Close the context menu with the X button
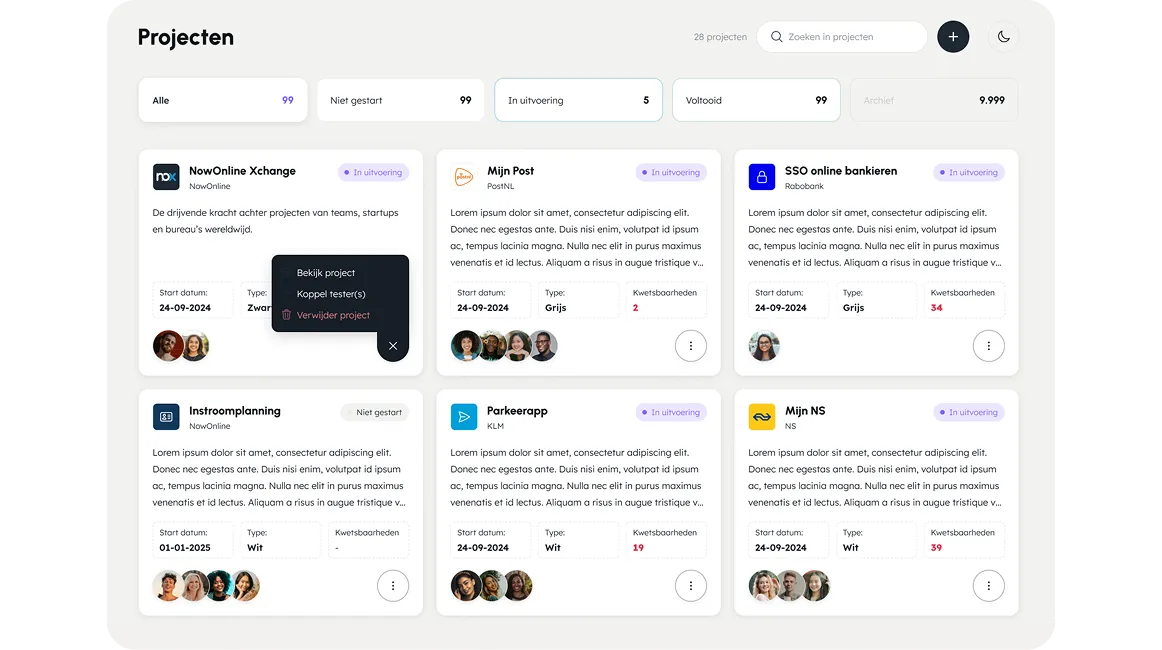Viewport: 1162px width, 650px height. (392, 345)
